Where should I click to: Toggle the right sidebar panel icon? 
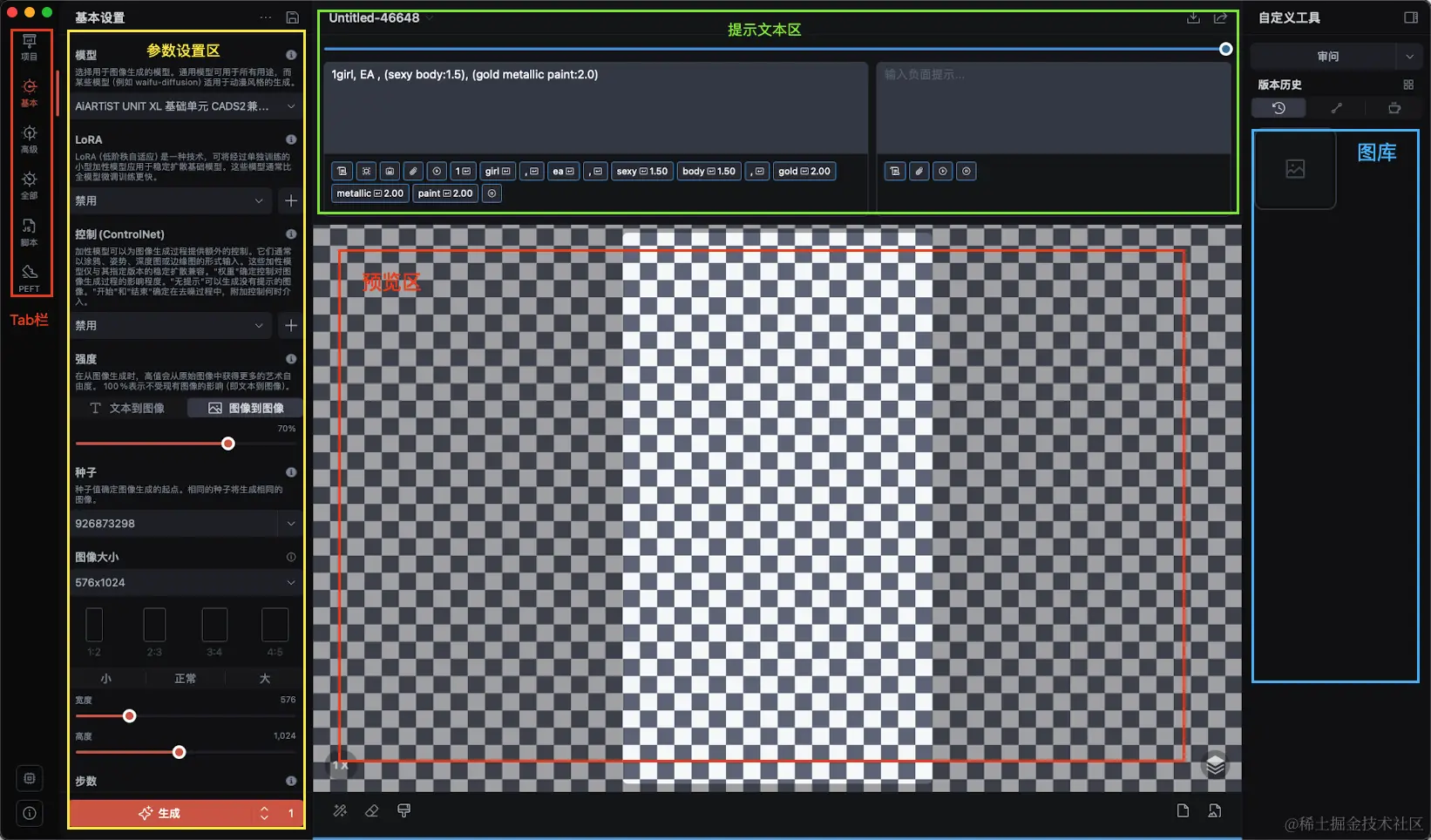coord(1411,17)
